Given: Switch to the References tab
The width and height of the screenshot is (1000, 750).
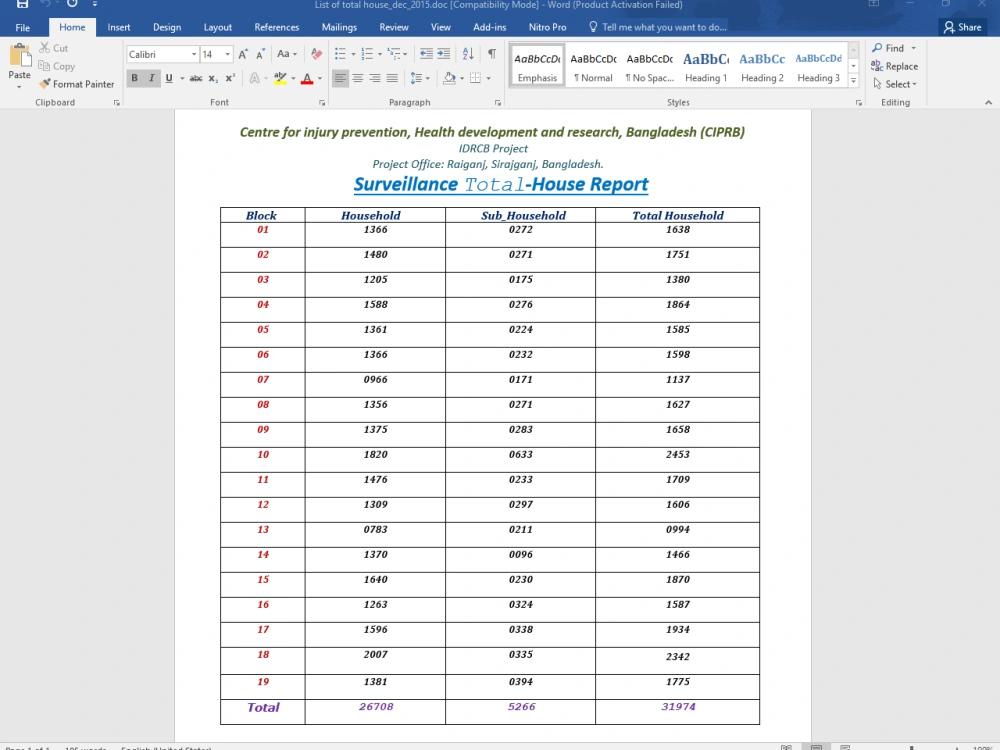Looking at the screenshot, I should (x=277, y=27).
